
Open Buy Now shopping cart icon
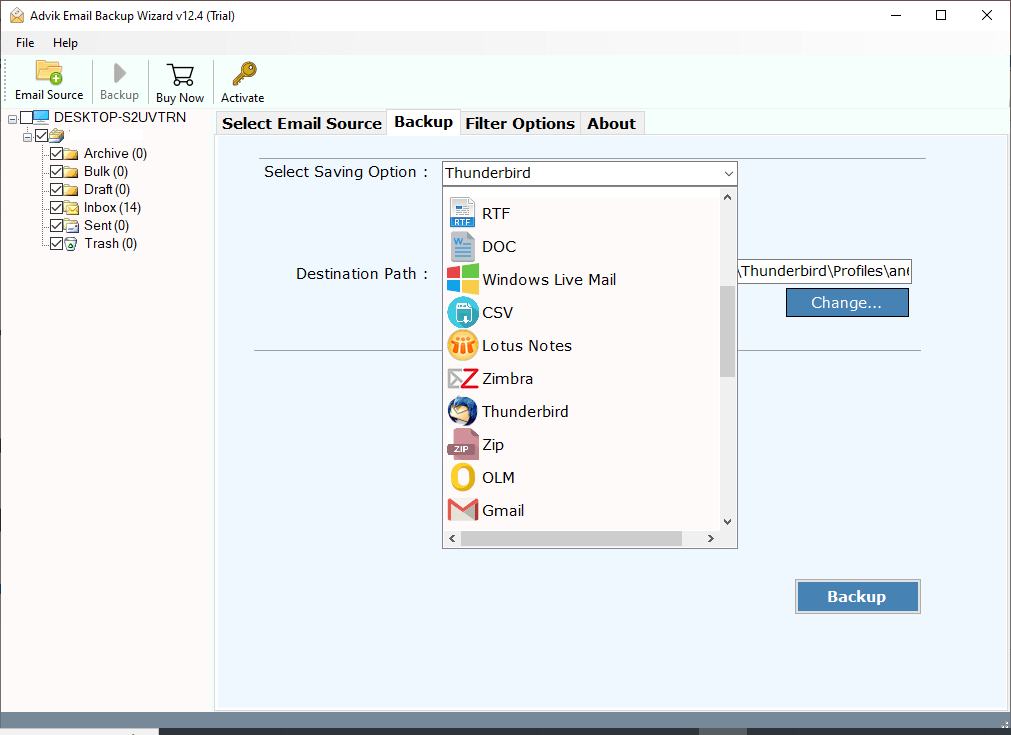[181, 75]
